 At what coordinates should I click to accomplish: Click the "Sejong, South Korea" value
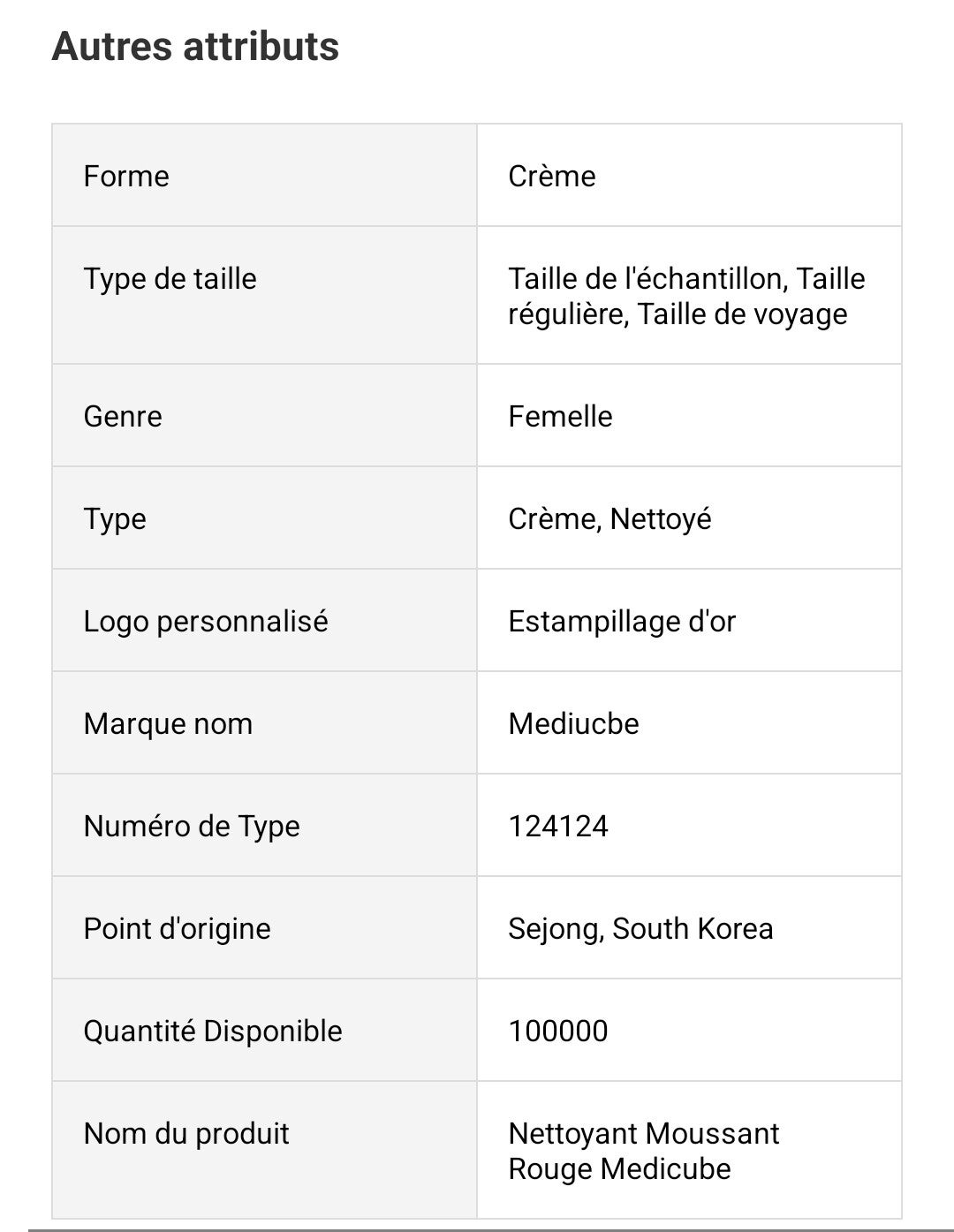pos(640,929)
